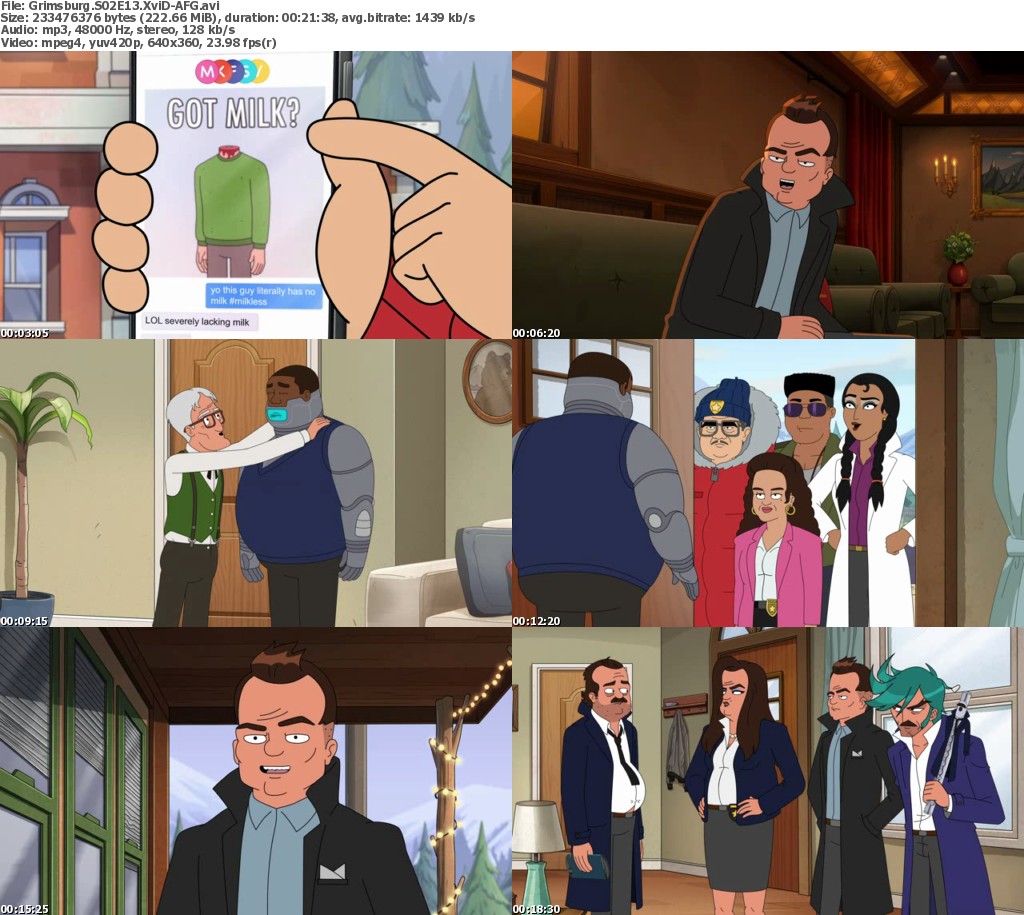Click the colorful logo above GOT MILK?
Viewport: 1024px width, 915px height.
[x=232, y=71]
